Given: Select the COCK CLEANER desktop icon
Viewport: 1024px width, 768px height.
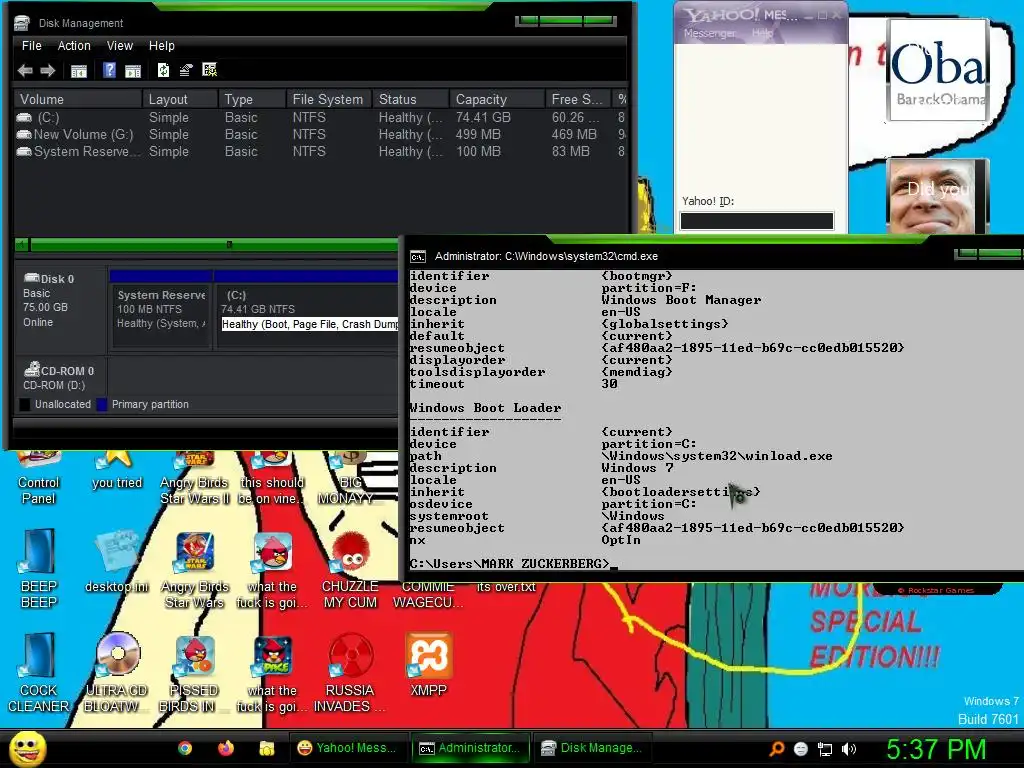Looking at the screenshot, I should coord(39,673).
